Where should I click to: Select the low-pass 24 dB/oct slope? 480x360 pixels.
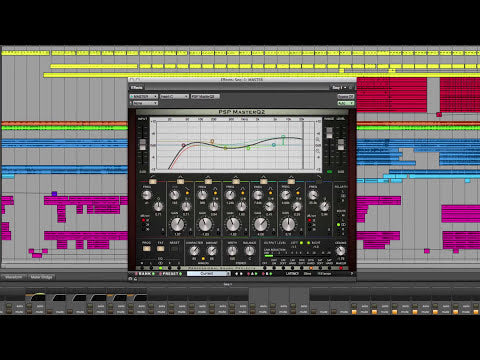(310, 225)
